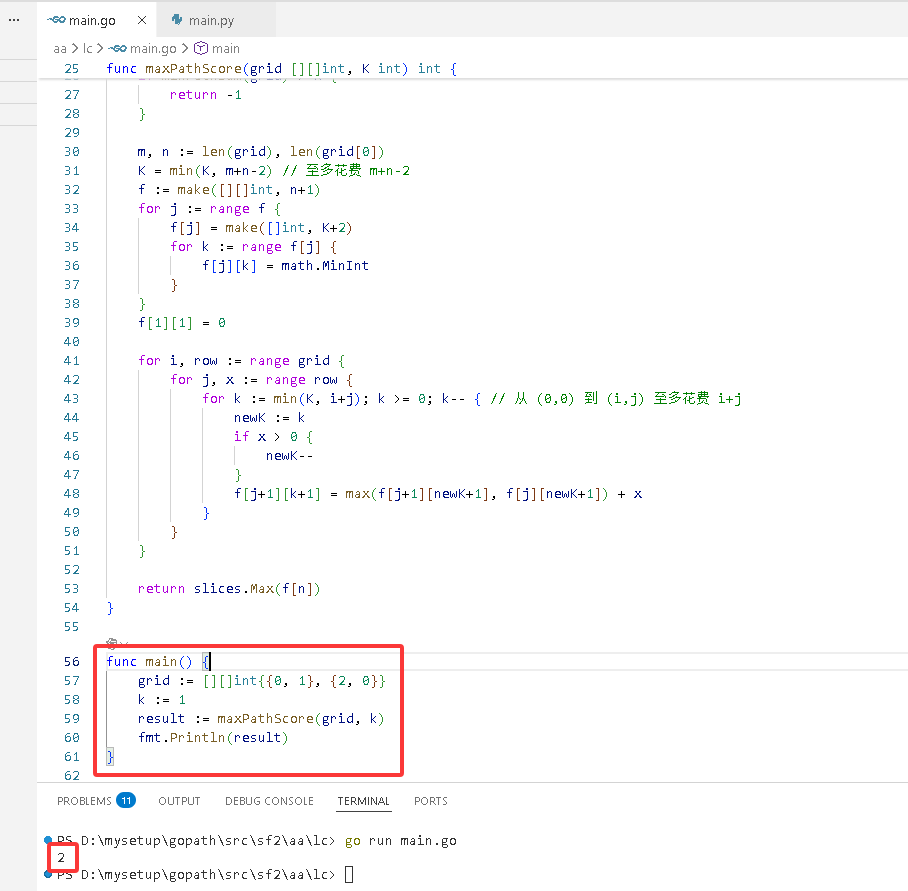Viewport: 908px width, 891px height.
Task: Click the Python icon on main.py tab
Action: coord(177,20)
